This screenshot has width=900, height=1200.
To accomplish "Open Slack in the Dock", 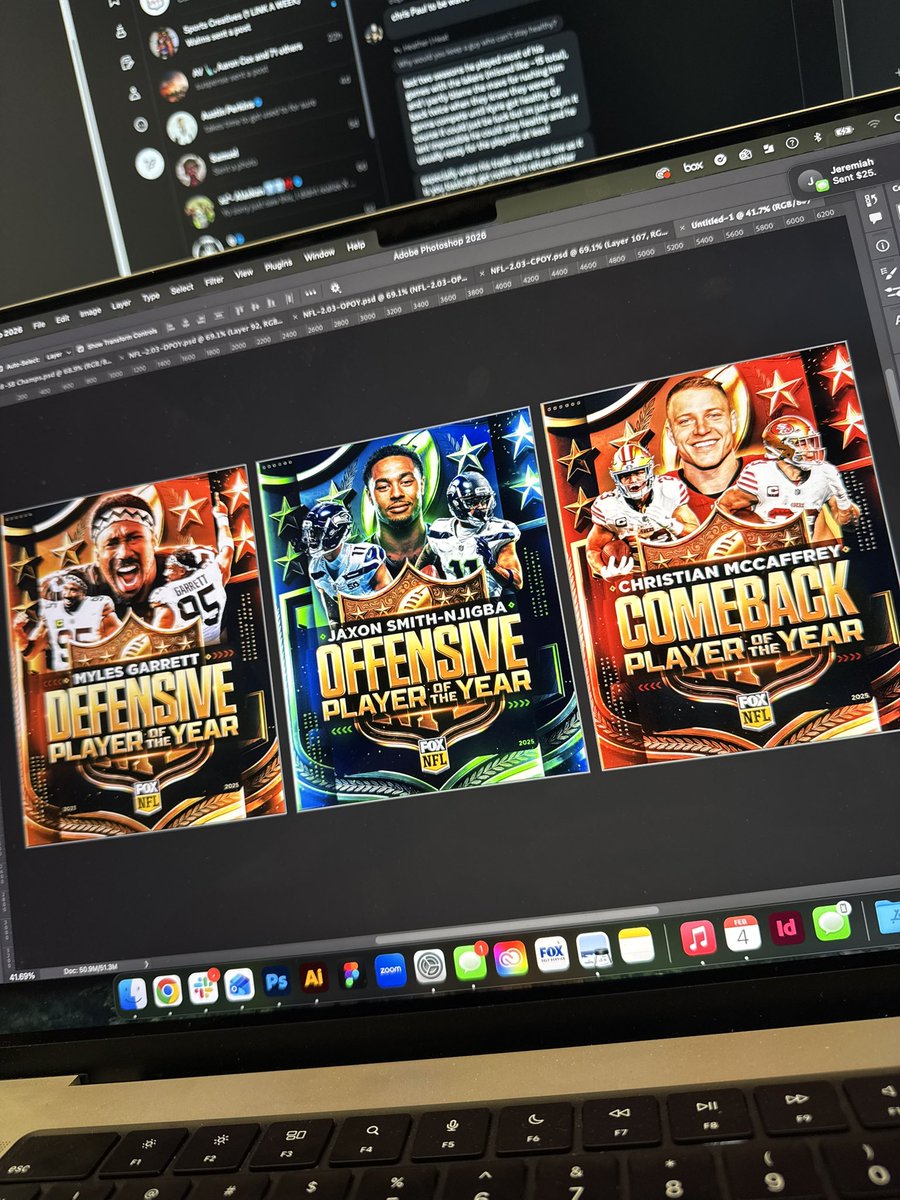I will tap(203, 988).
